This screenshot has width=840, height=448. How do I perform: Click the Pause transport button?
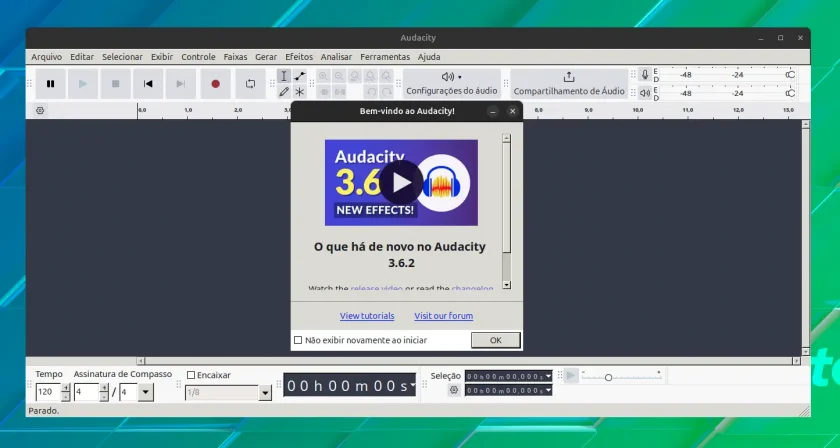point(50,84)
